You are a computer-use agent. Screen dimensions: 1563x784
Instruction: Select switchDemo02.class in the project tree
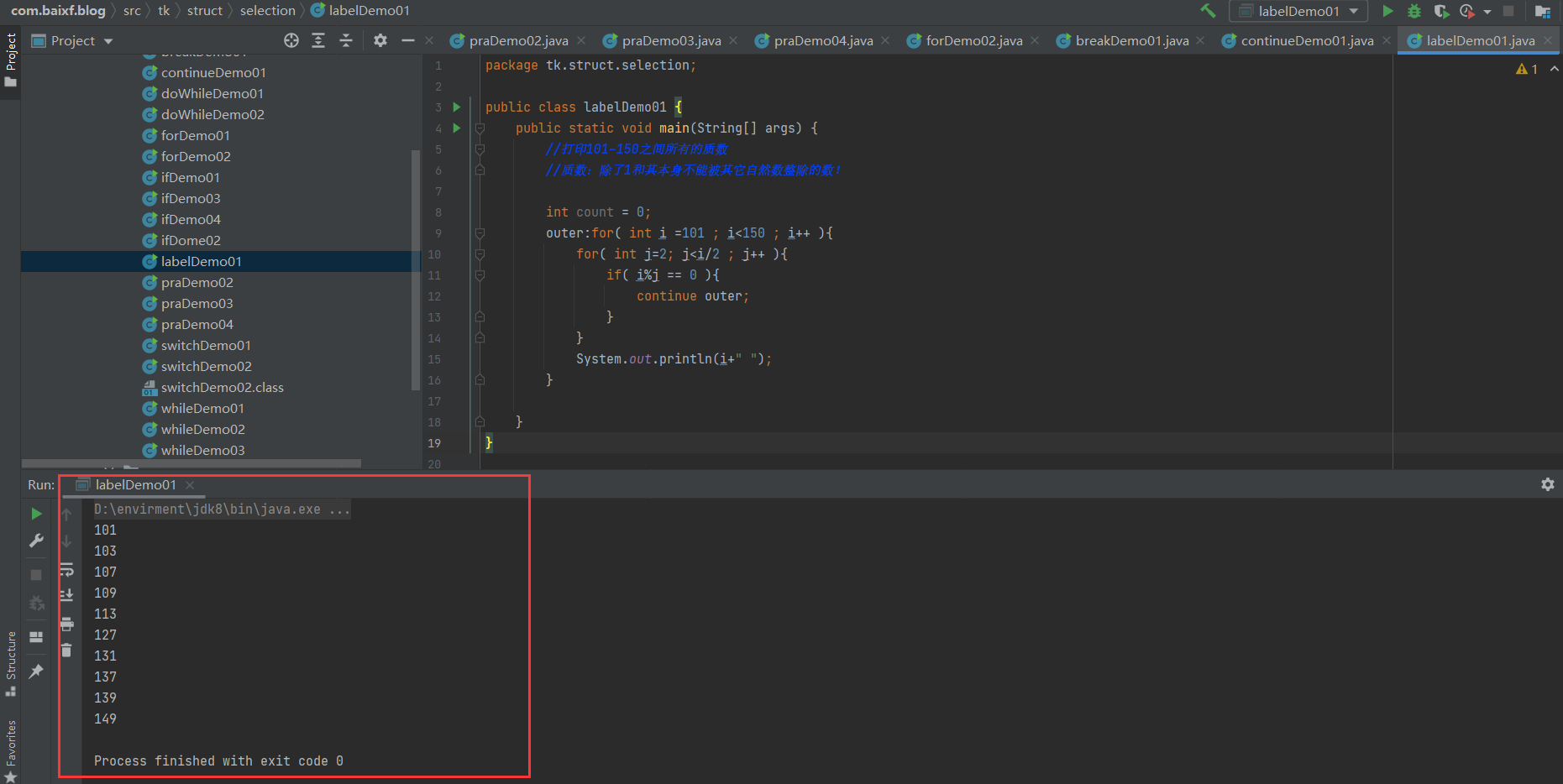(222, 388)
